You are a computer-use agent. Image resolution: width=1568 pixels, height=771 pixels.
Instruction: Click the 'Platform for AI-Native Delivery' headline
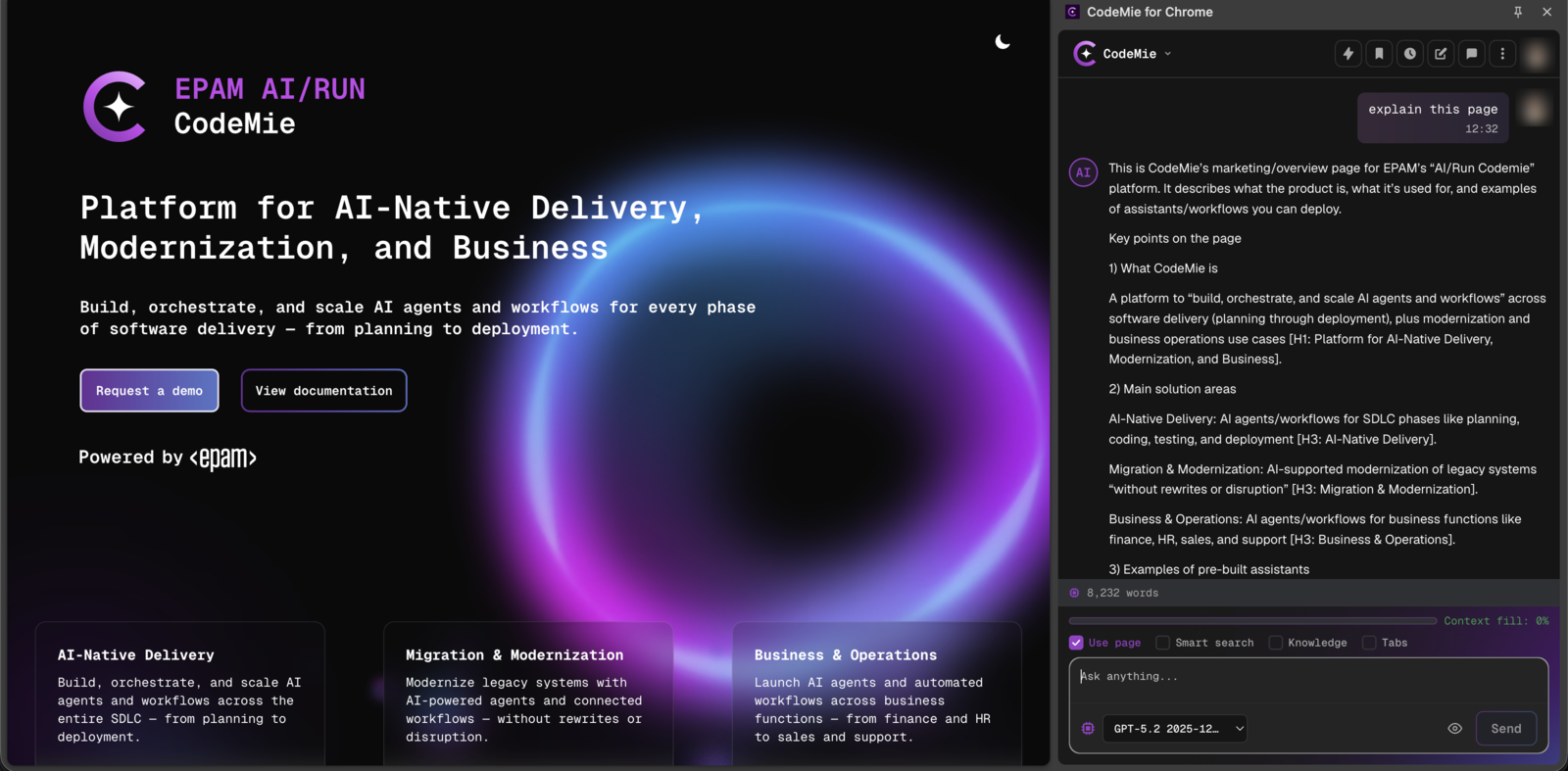tap(392, 227)
